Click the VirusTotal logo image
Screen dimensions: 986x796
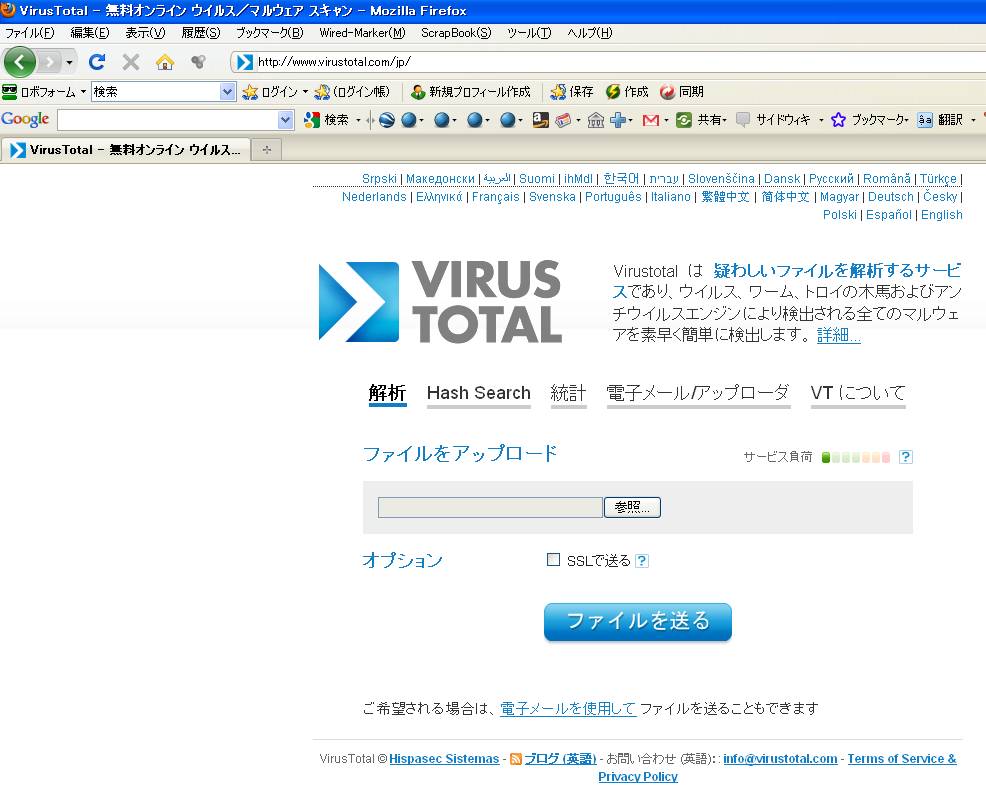(x=440, y=302)
